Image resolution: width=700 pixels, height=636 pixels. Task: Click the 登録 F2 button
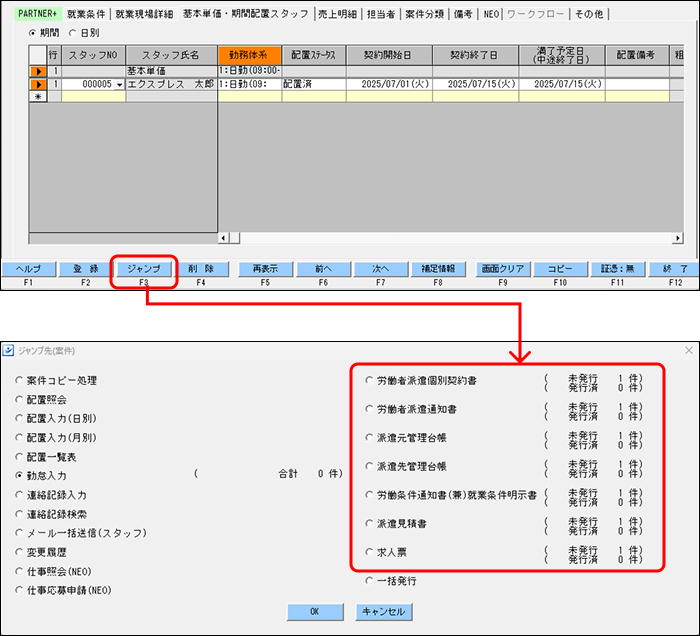(x=86, y=269)
